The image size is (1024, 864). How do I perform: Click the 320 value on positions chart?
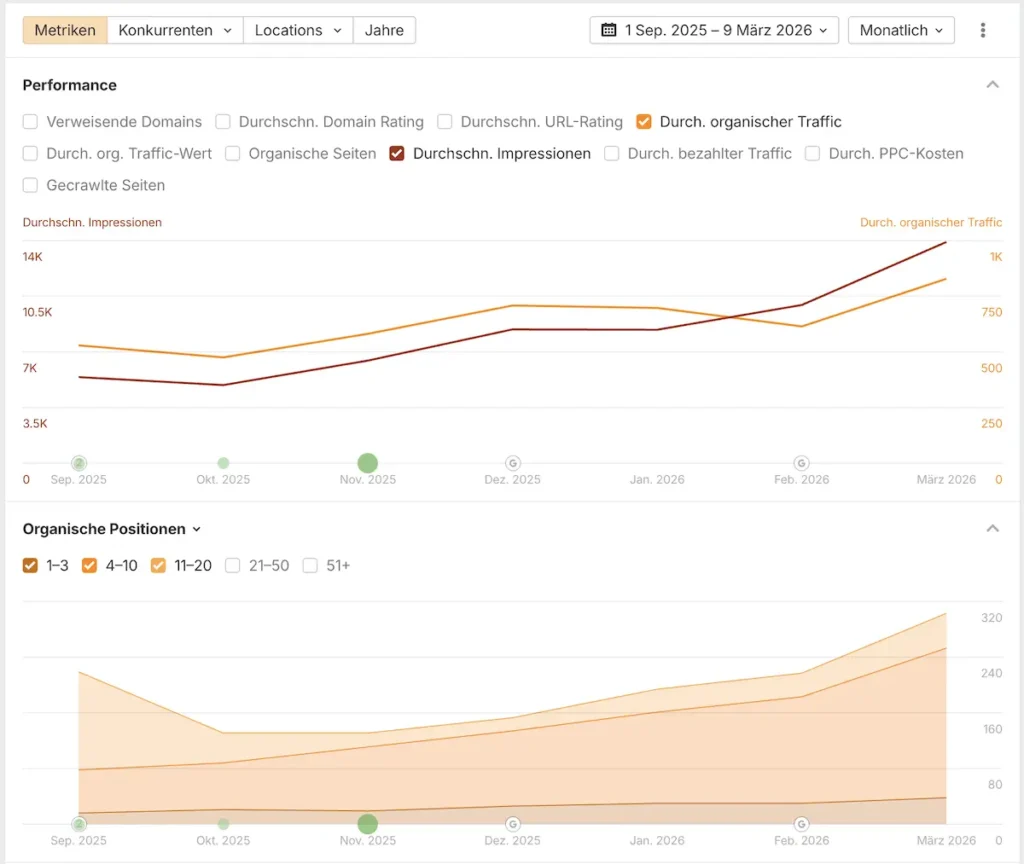[x=991, y=618]
